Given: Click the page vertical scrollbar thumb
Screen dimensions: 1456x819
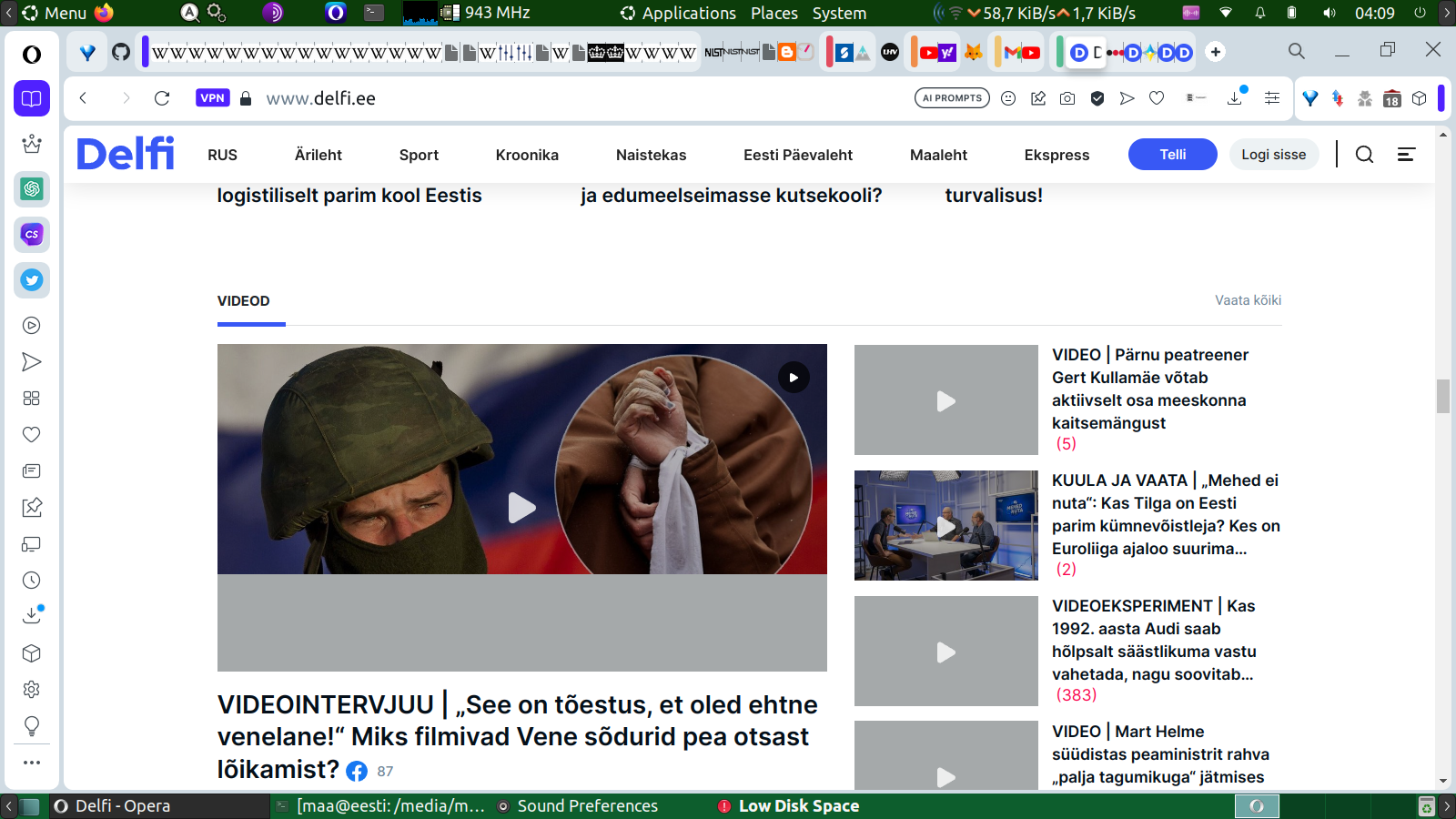Looking at the screenshot, I should (x=1443, y=397).
